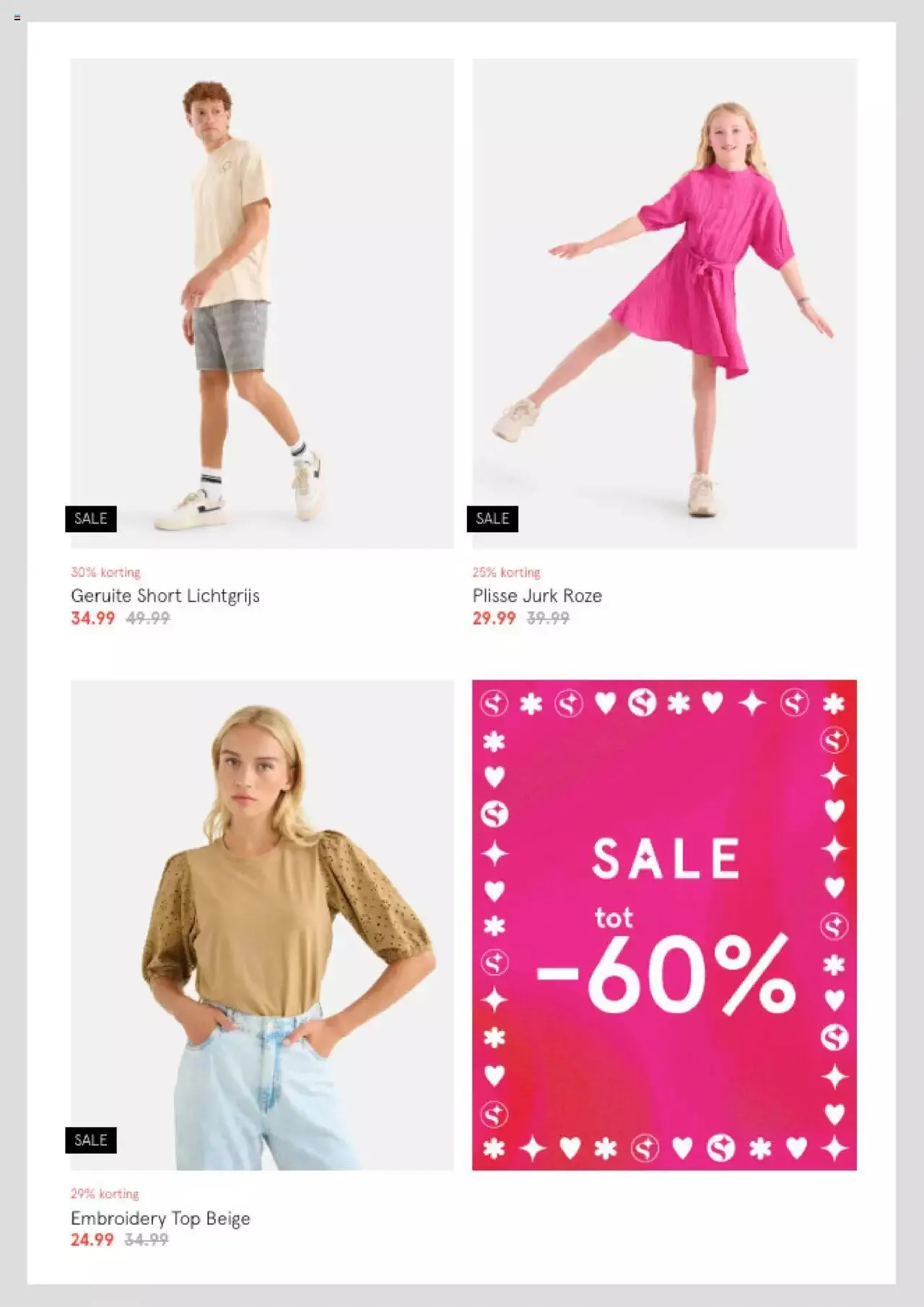Click the struck-through 49.99 original price
Viewport: 924px width, 1307px height.
(148, 618)
